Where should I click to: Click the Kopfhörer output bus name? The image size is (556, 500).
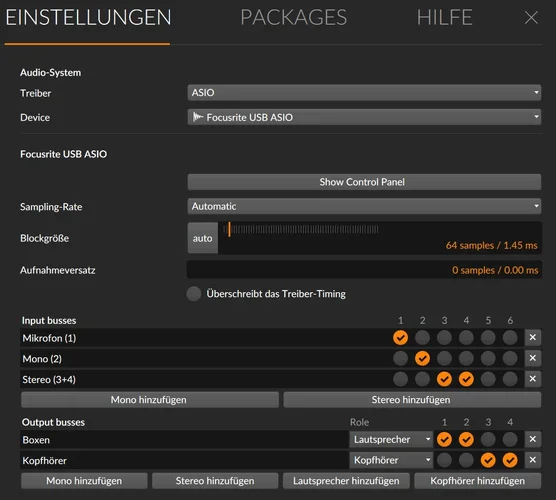[x=44, y=460]
